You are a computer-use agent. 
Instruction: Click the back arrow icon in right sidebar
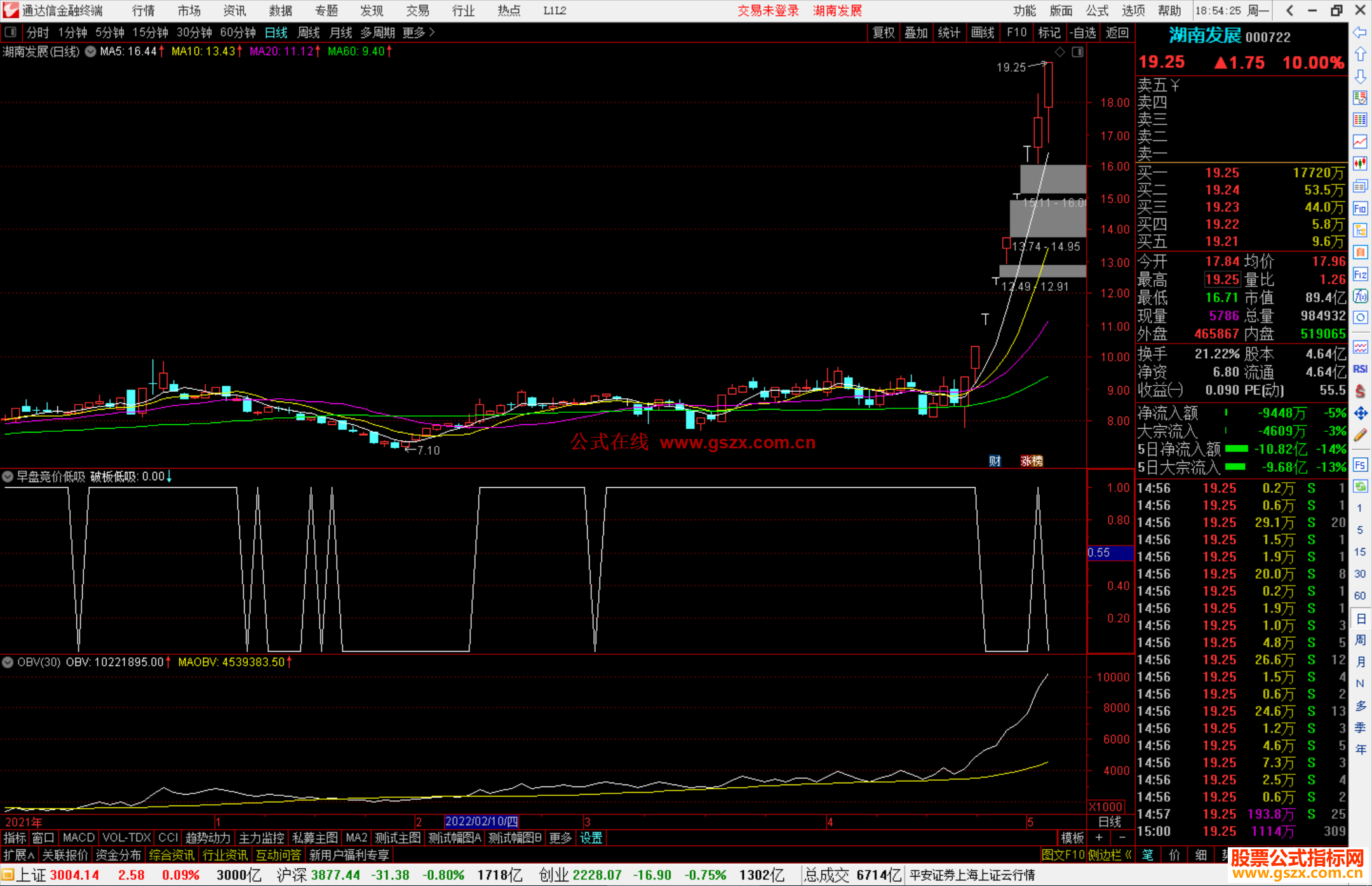pos(1360,32)
